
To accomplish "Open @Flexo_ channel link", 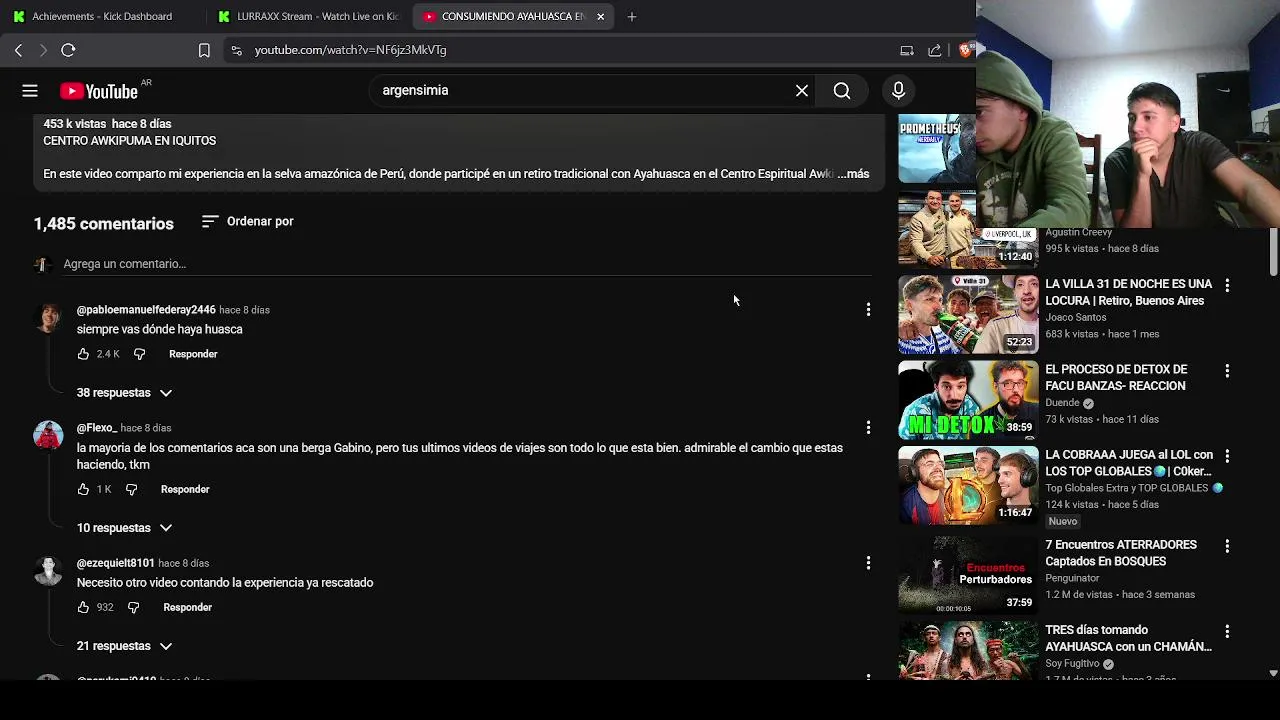I will pyautogui.click(x=97, y=428).
